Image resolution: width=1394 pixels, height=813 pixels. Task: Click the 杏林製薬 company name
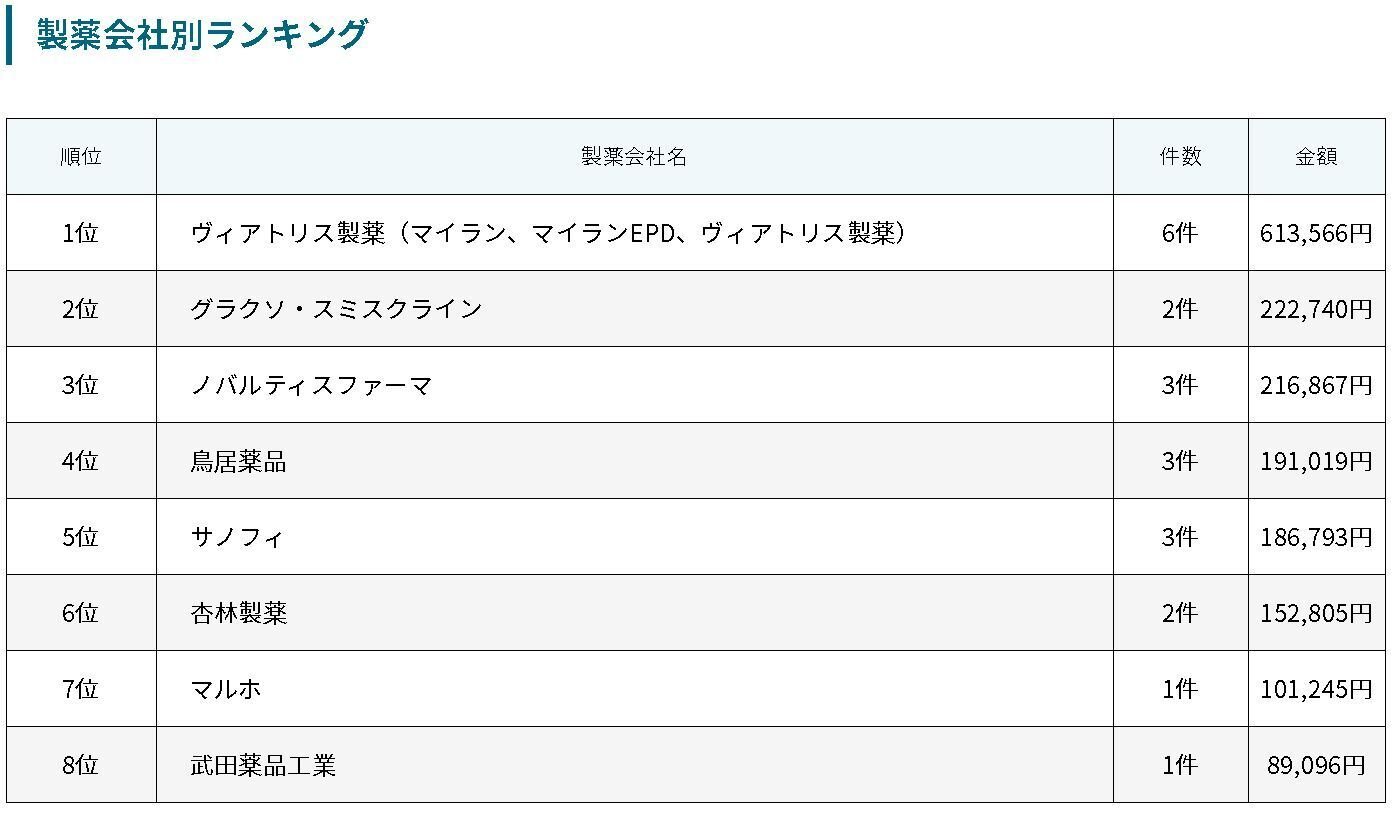(238, 613)
